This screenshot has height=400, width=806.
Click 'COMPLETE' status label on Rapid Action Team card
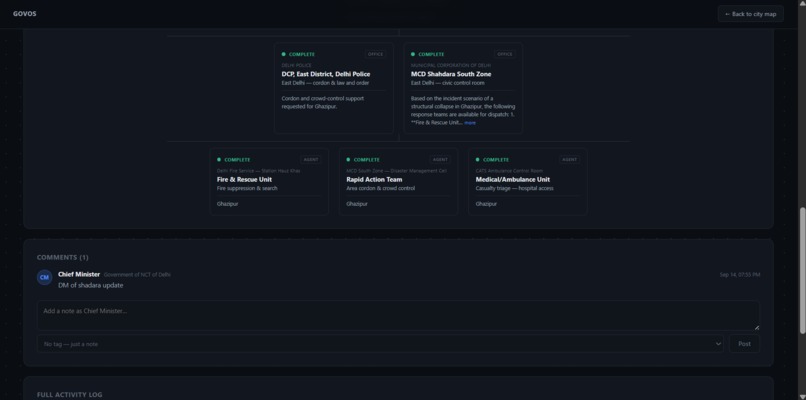click(x=367, y=159)
